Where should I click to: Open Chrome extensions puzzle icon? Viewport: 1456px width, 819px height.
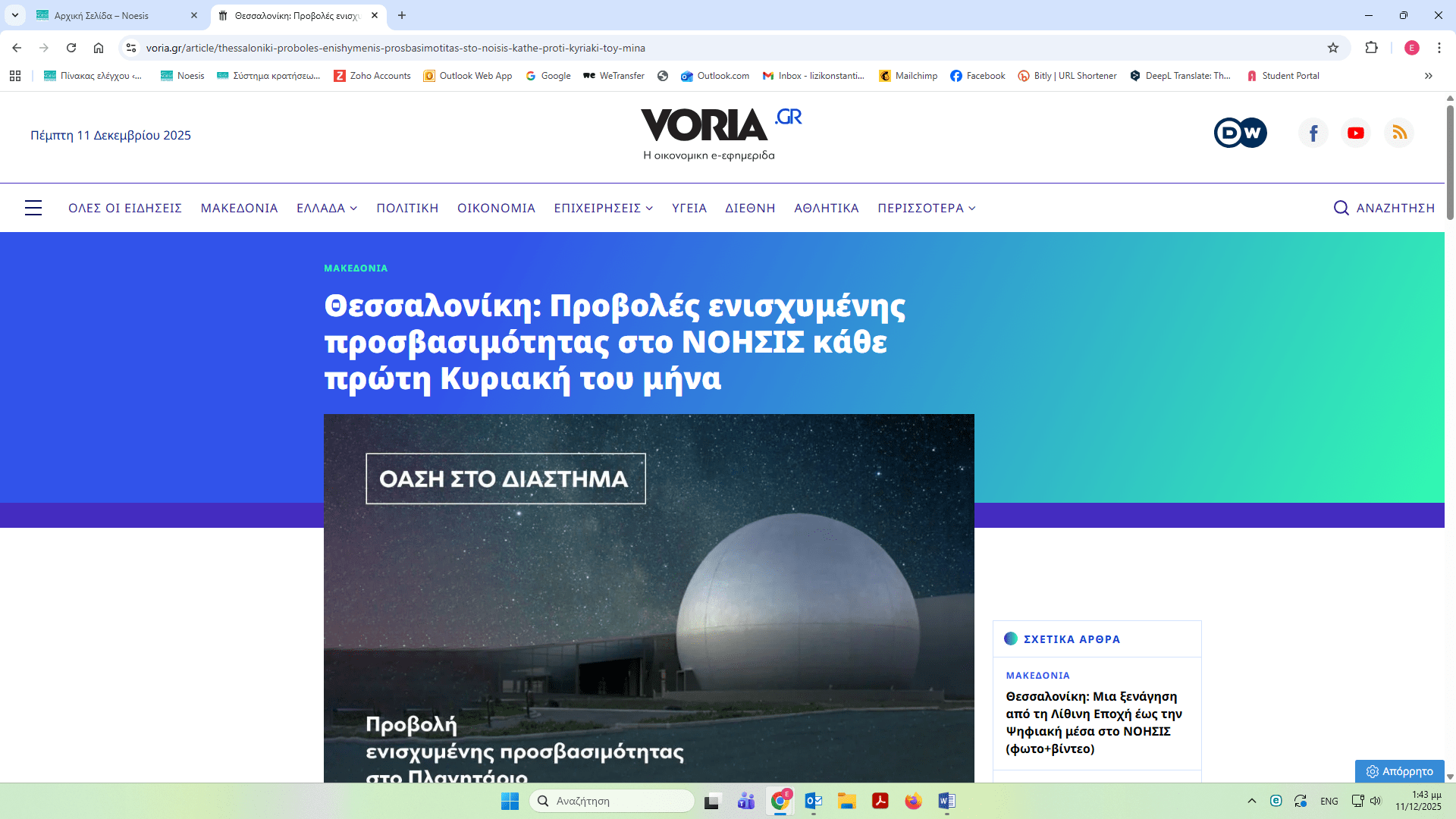tap(1371, 48)
